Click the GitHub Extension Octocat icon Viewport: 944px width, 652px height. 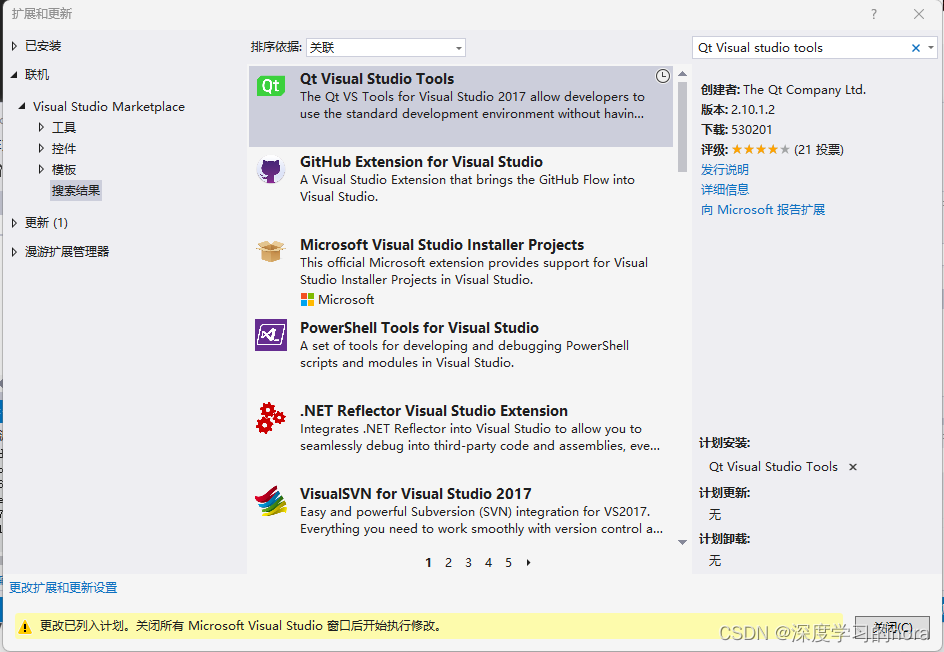pos(270,170)
